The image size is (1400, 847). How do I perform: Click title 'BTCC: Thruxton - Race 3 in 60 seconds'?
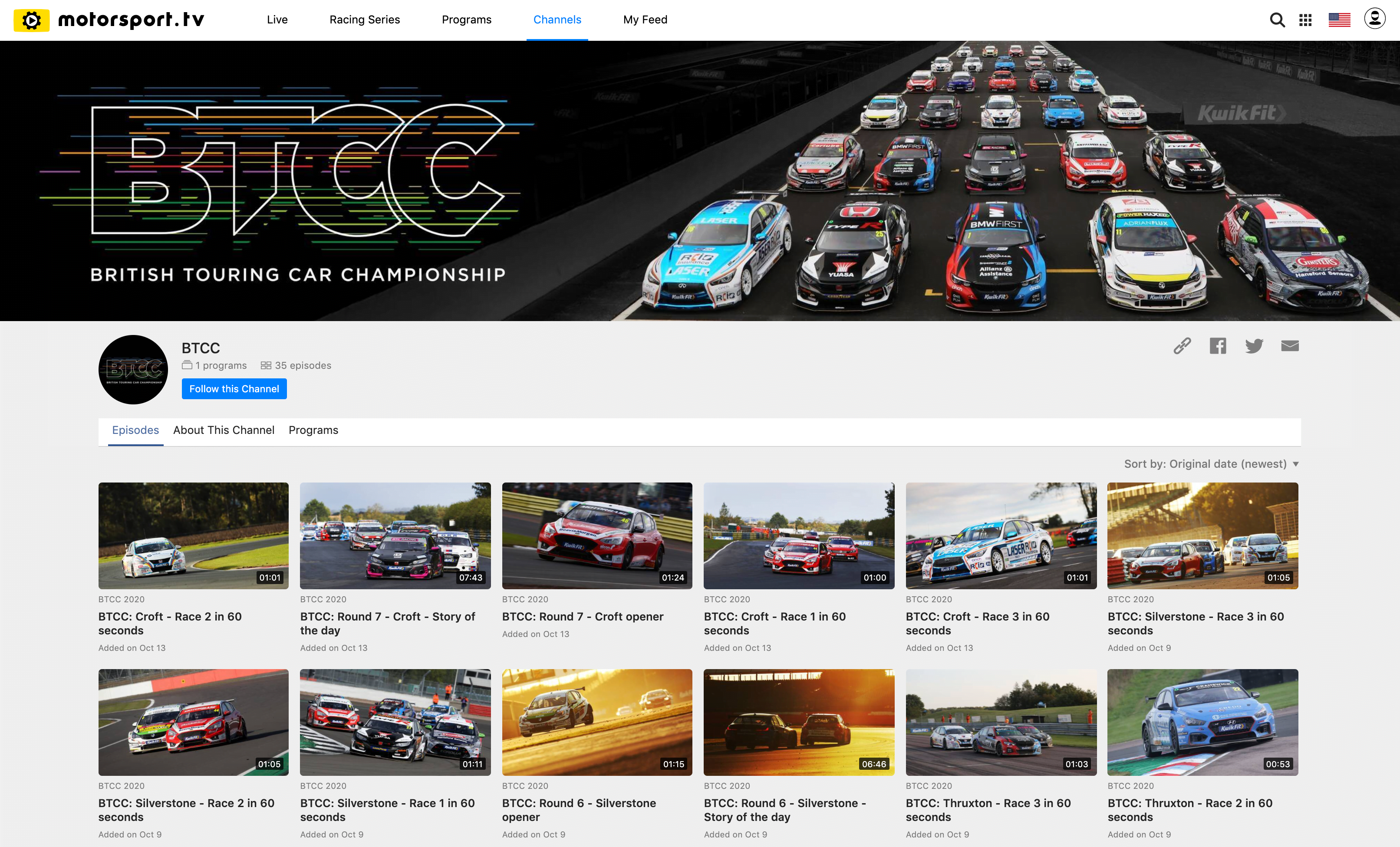(988, 810)
